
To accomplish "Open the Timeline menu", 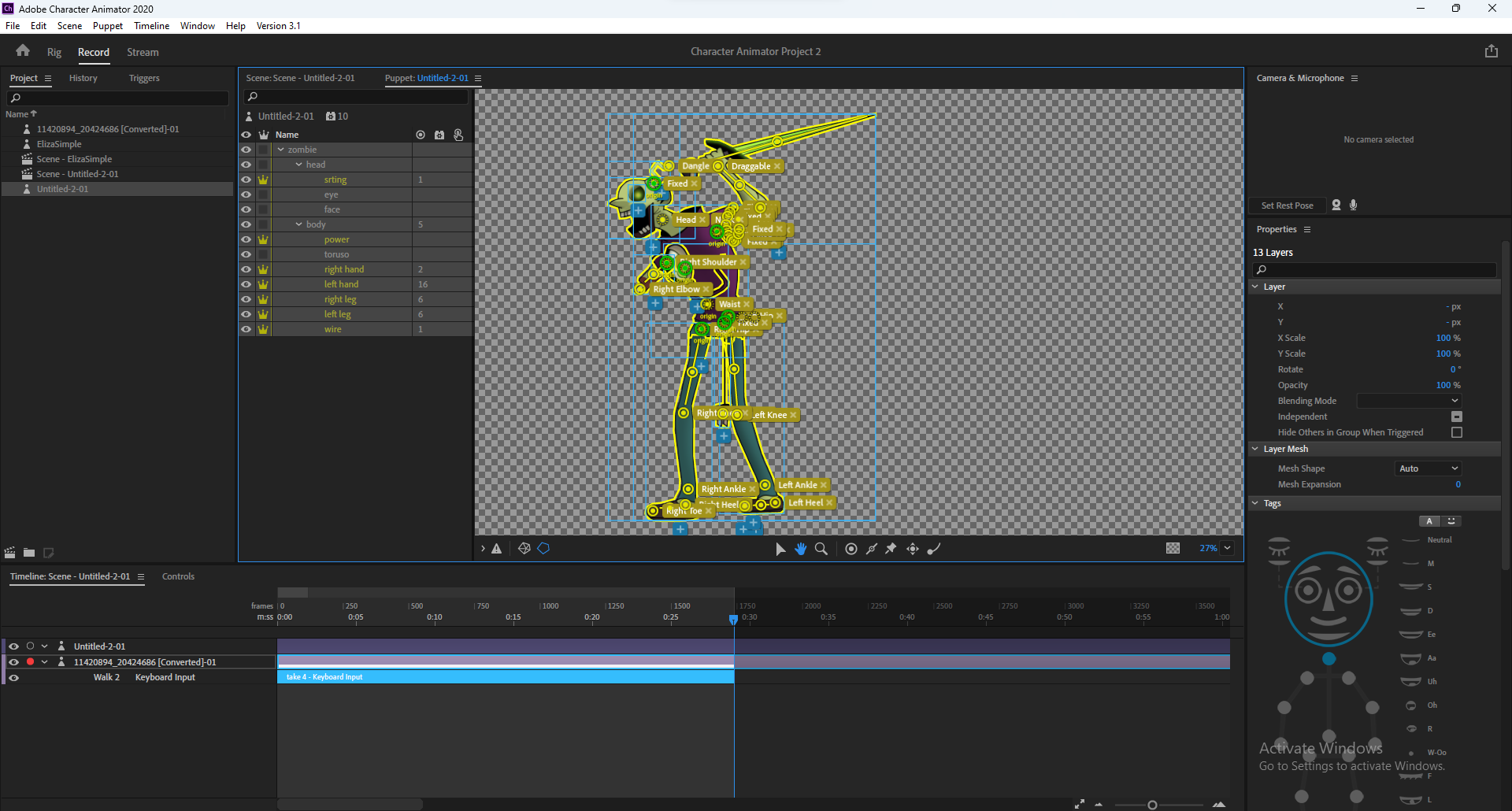I will 151,26.
